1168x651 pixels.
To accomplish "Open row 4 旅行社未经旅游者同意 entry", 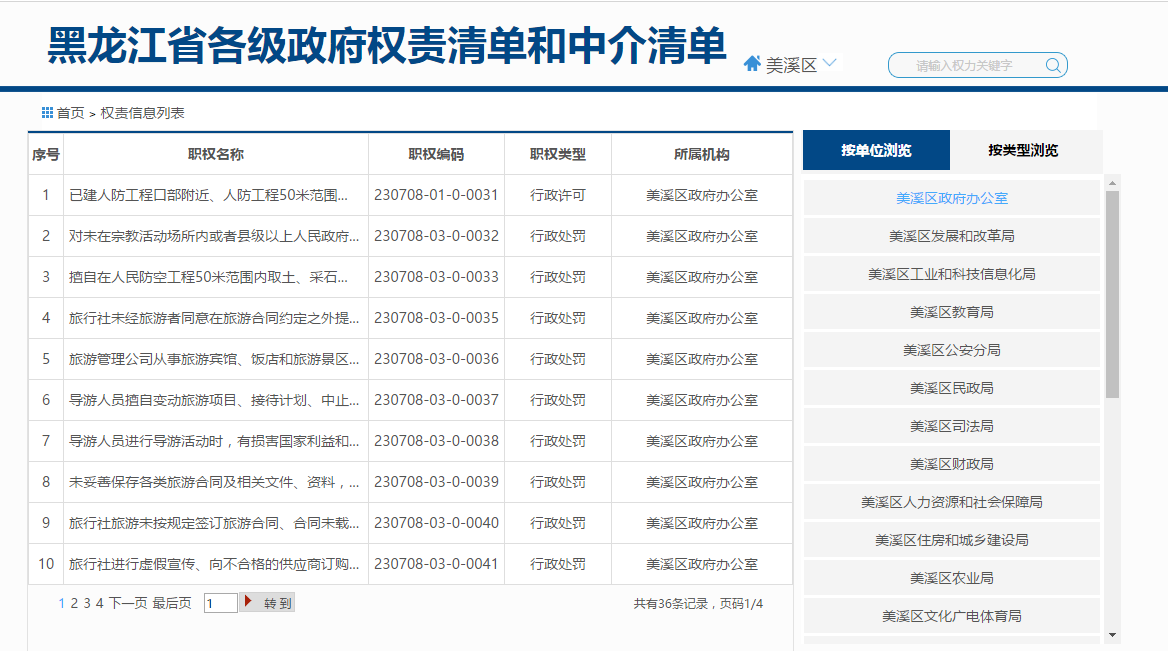I will click(214, 318).
